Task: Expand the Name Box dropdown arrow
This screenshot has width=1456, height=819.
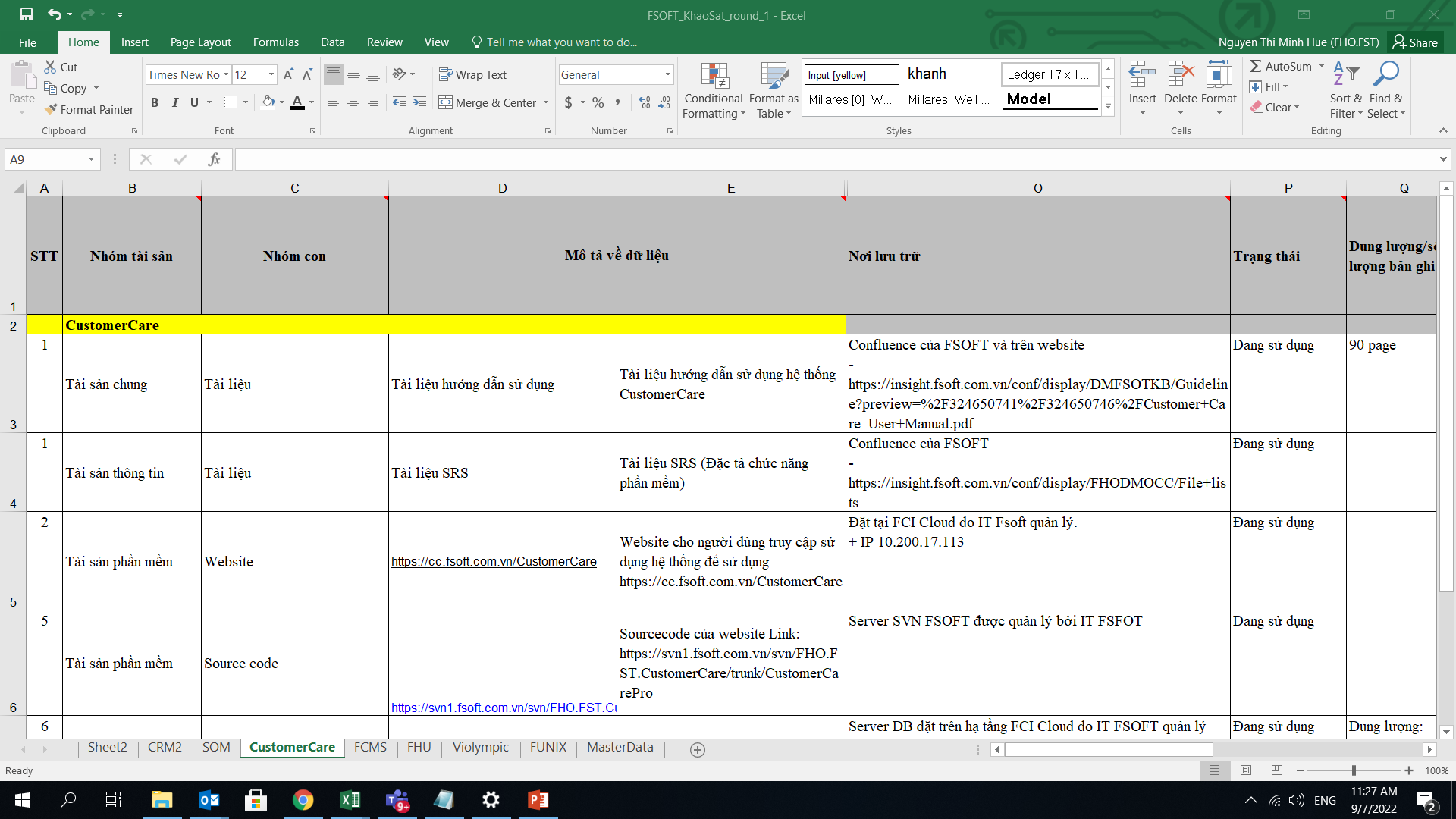Action: coord(91,159)
